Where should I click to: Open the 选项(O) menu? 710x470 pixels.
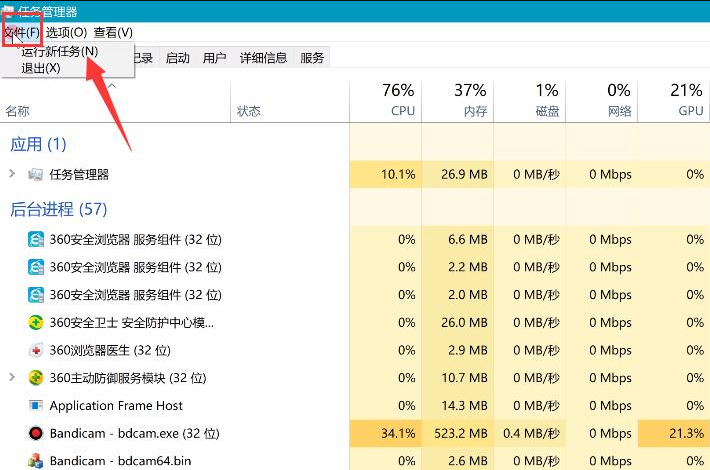coord(66,33)
